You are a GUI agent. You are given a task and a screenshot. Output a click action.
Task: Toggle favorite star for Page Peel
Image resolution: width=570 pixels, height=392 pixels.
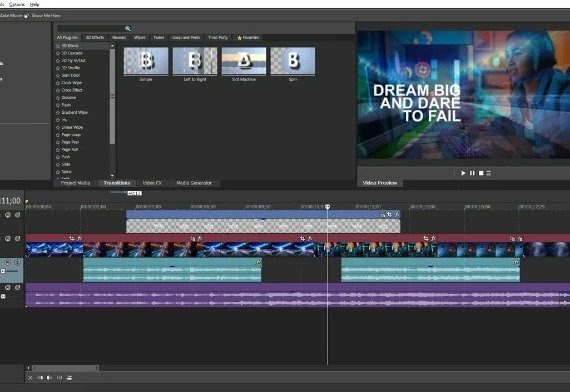(58, 142)
